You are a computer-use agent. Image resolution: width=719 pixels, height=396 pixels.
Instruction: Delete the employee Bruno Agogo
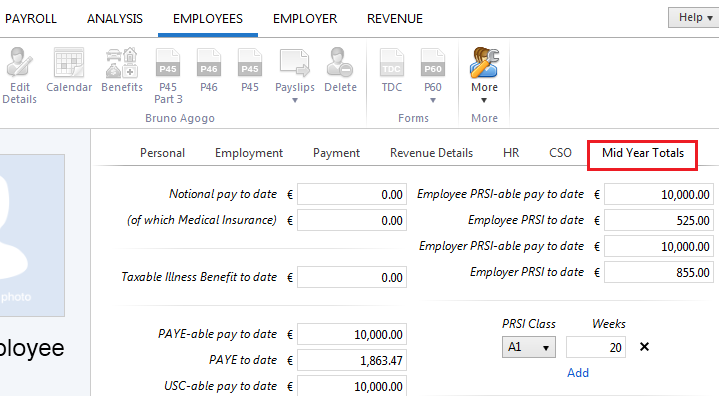point(340,70)
